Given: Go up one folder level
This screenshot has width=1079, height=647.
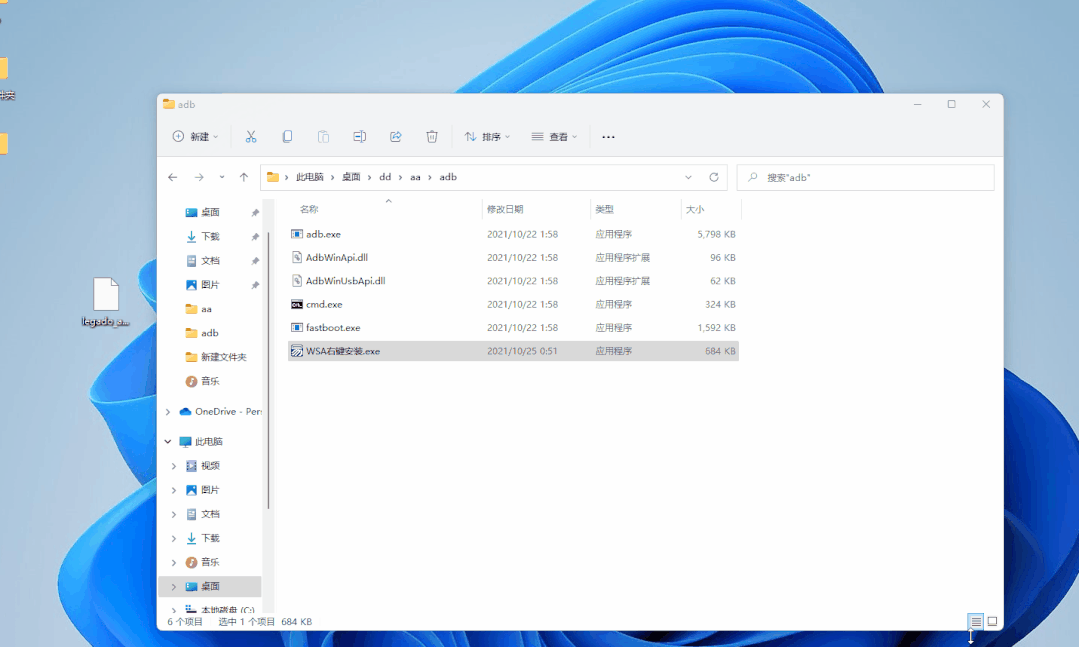Looking at the screenshot, I should coord(244,177).
